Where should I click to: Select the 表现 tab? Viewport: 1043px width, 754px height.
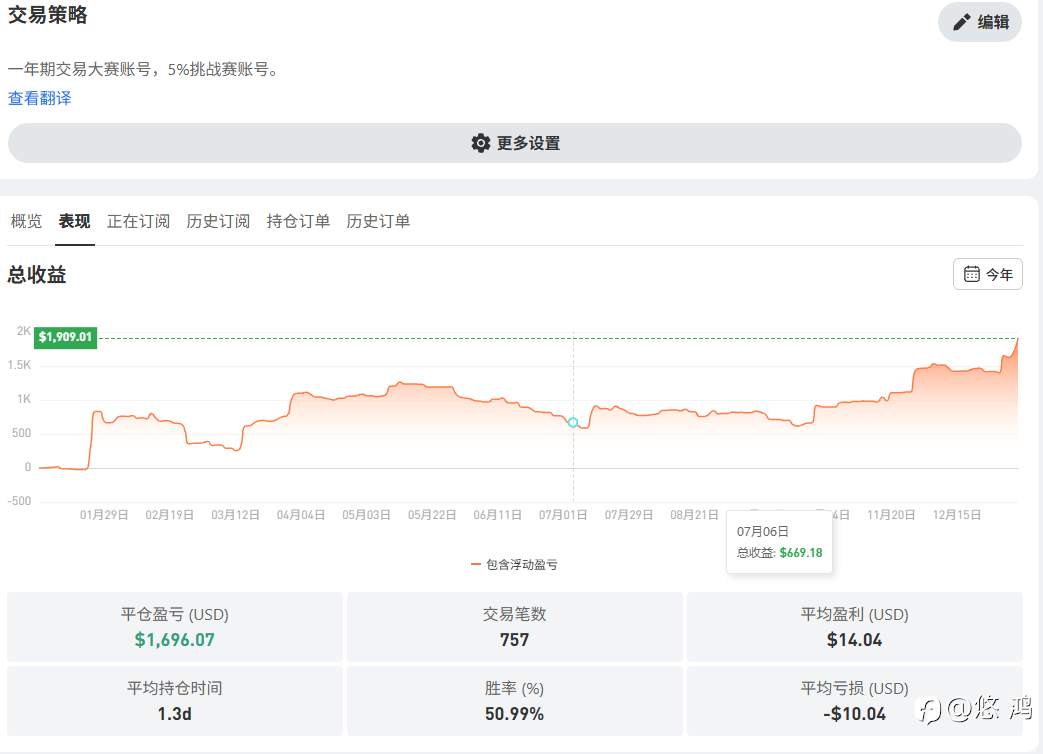coord(75,221)
